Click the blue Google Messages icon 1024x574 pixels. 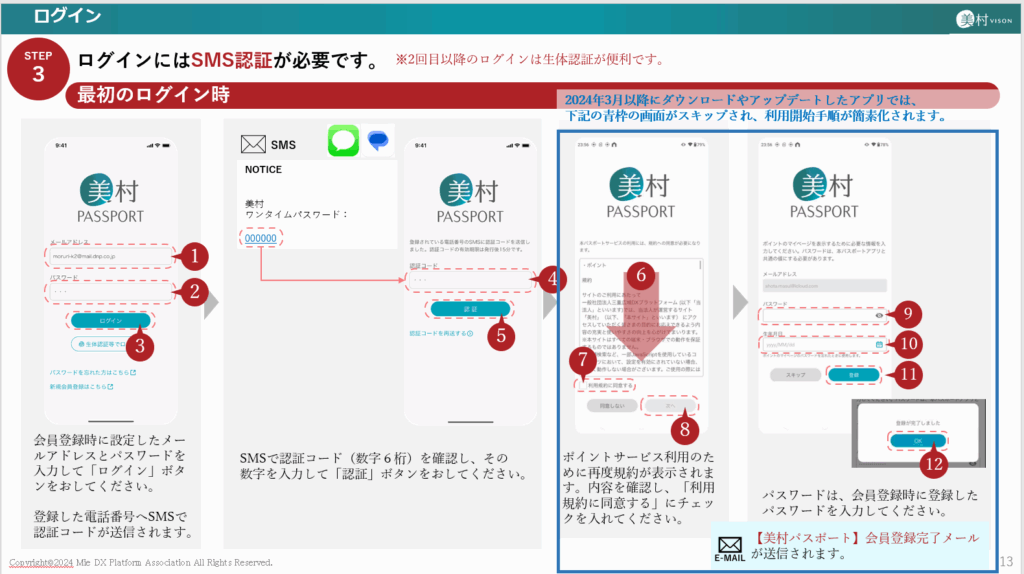(x=380, y=141)
